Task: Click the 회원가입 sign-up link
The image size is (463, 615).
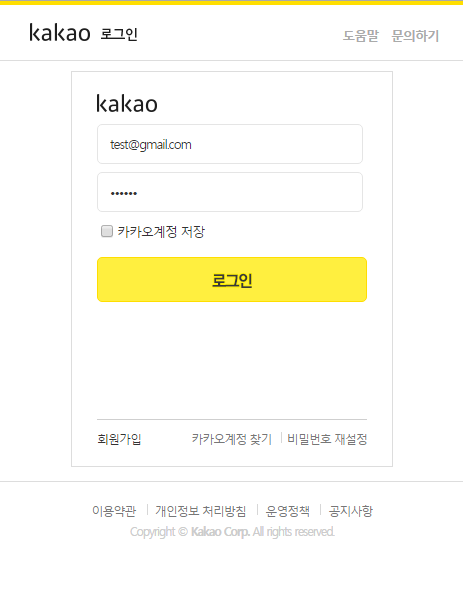Action: click(119, 439)
